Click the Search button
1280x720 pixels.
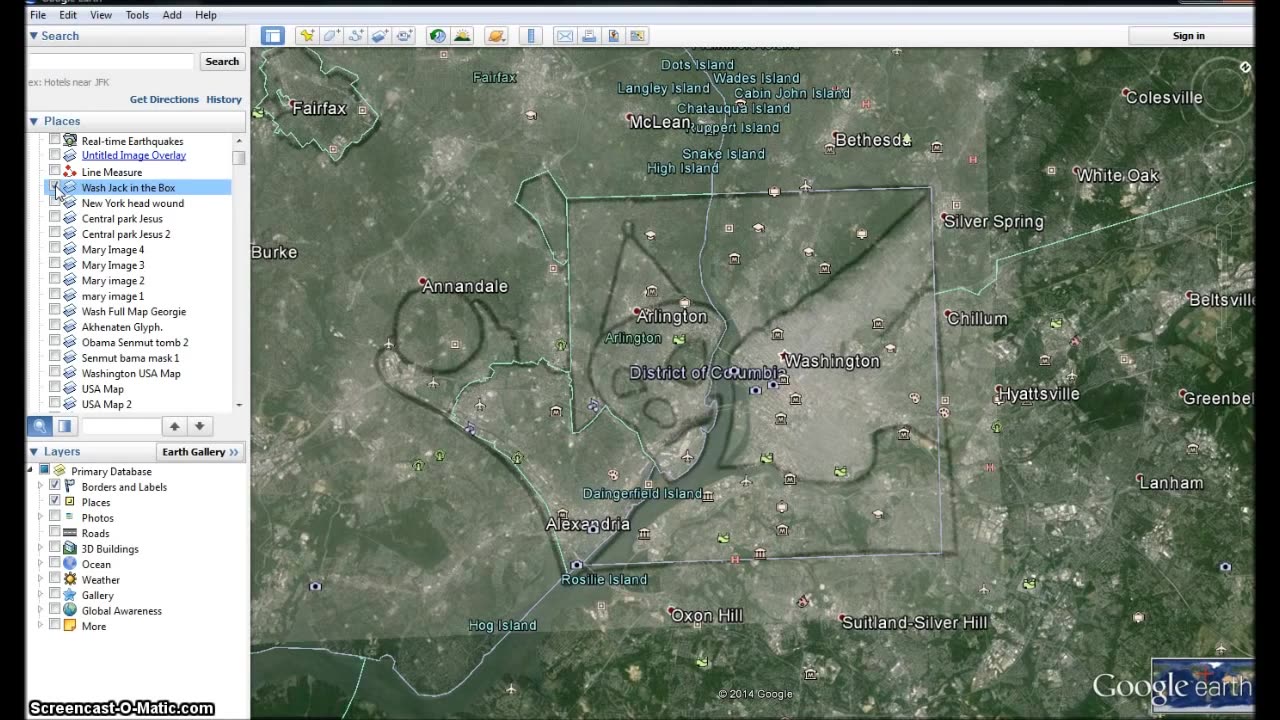click(222, 61)
